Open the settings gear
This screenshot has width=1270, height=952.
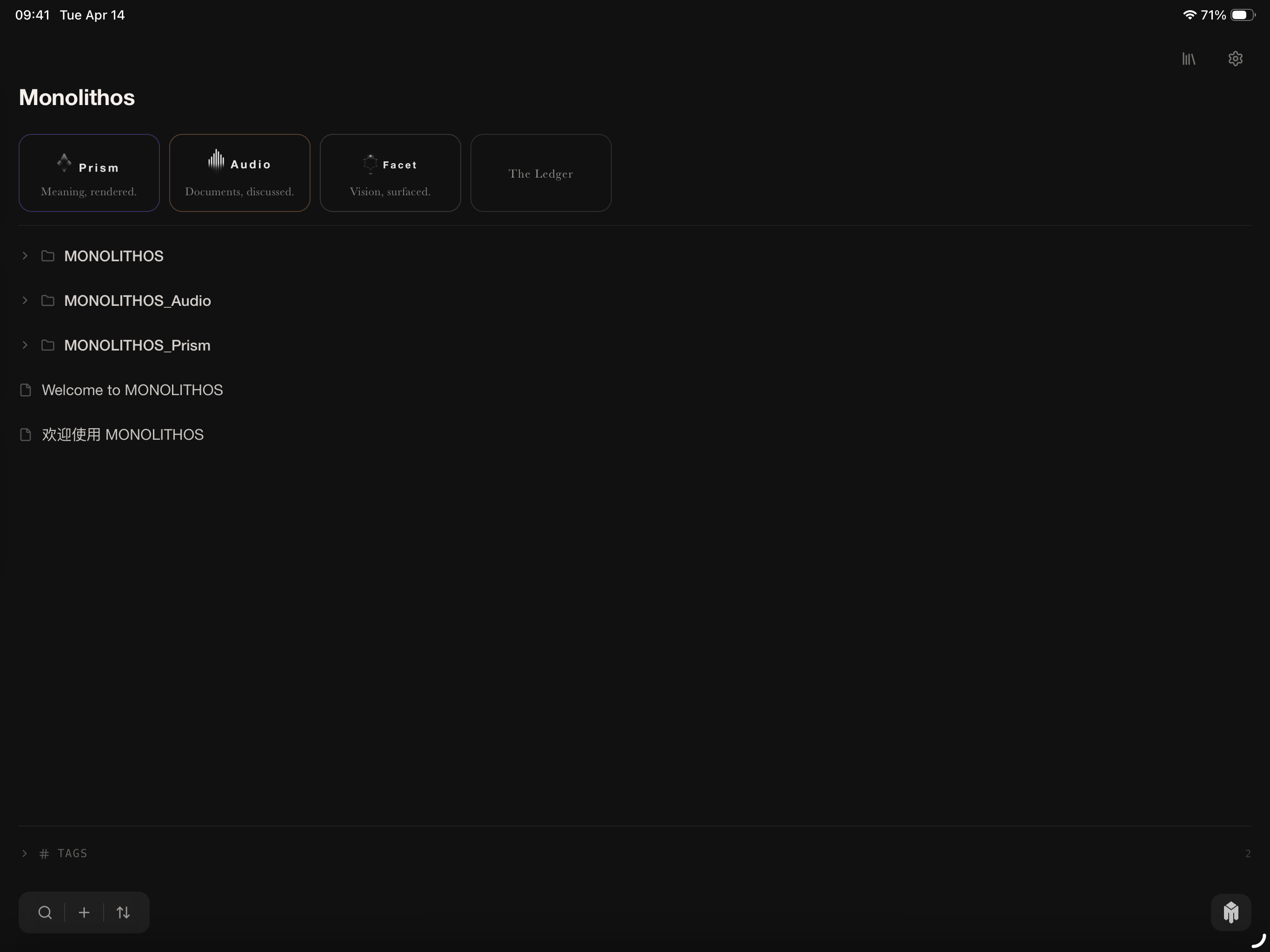[1235, 59]
